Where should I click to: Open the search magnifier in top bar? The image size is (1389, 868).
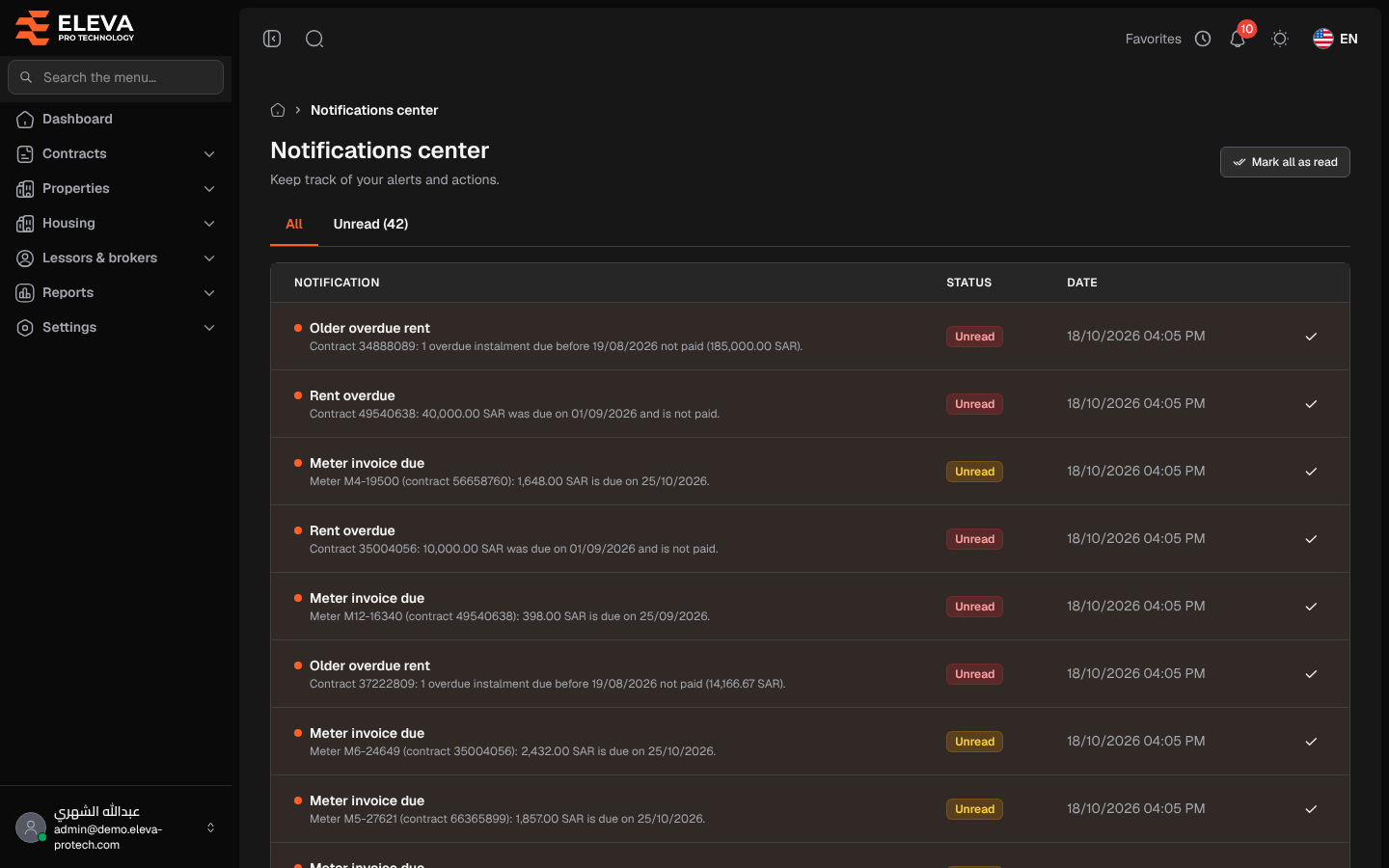pos(314,39)
